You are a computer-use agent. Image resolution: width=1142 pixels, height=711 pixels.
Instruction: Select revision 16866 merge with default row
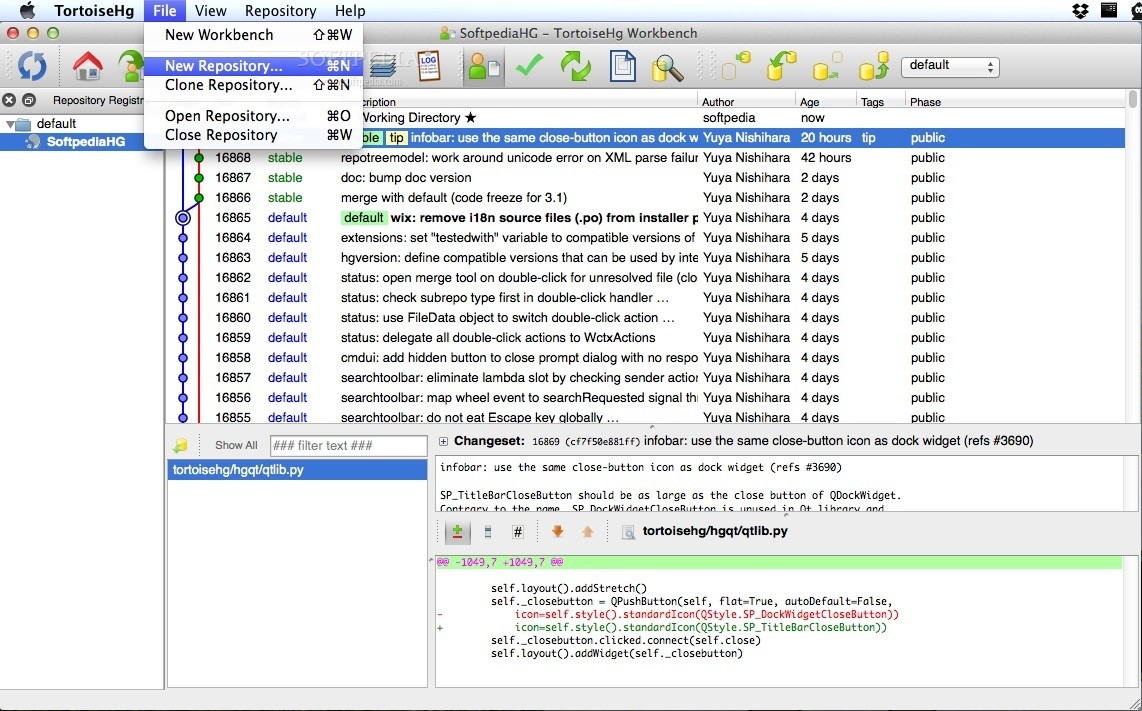646,197
